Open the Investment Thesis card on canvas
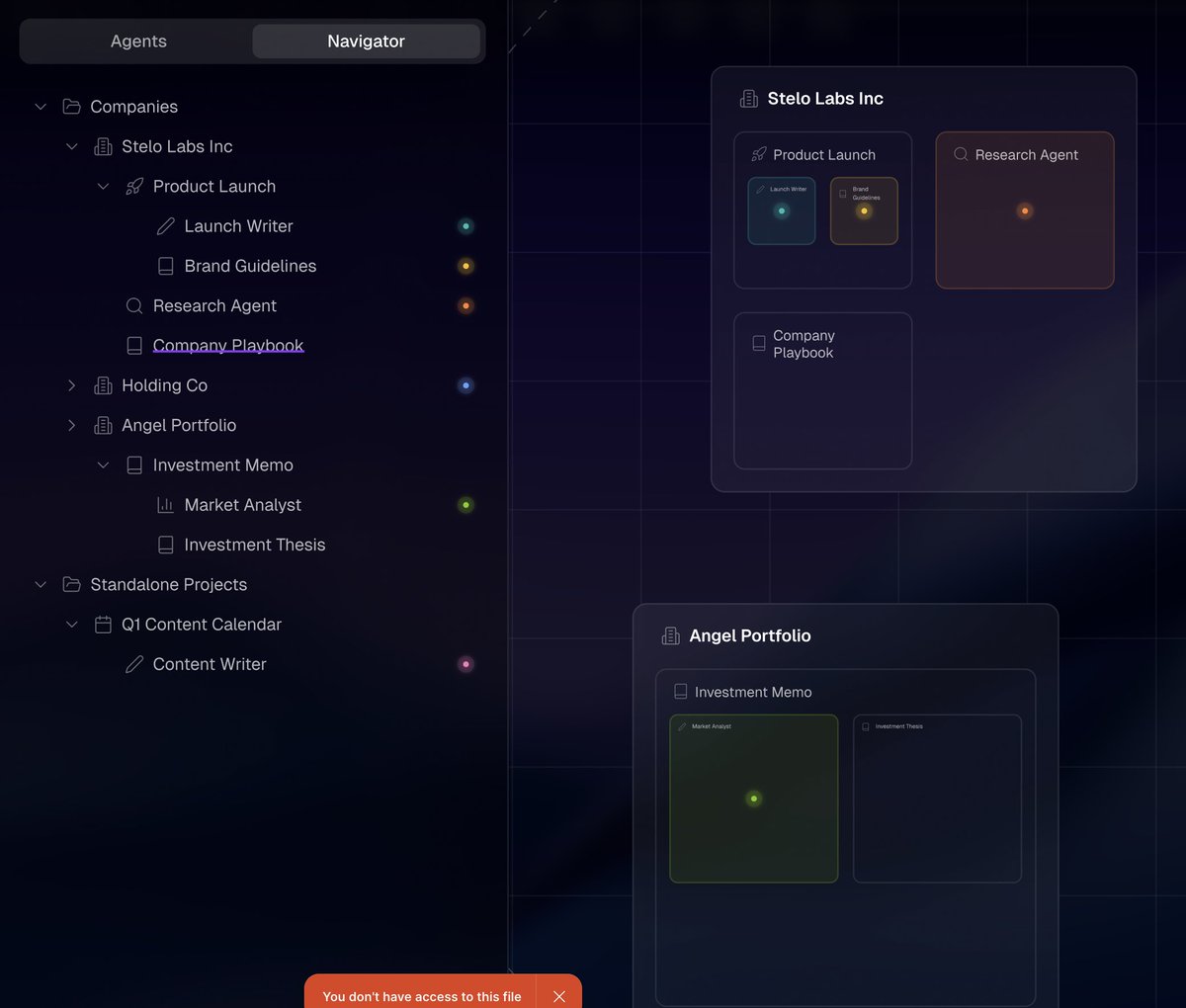The height and width of the screenshot is (1008, 1186). [x=937, y=798]
